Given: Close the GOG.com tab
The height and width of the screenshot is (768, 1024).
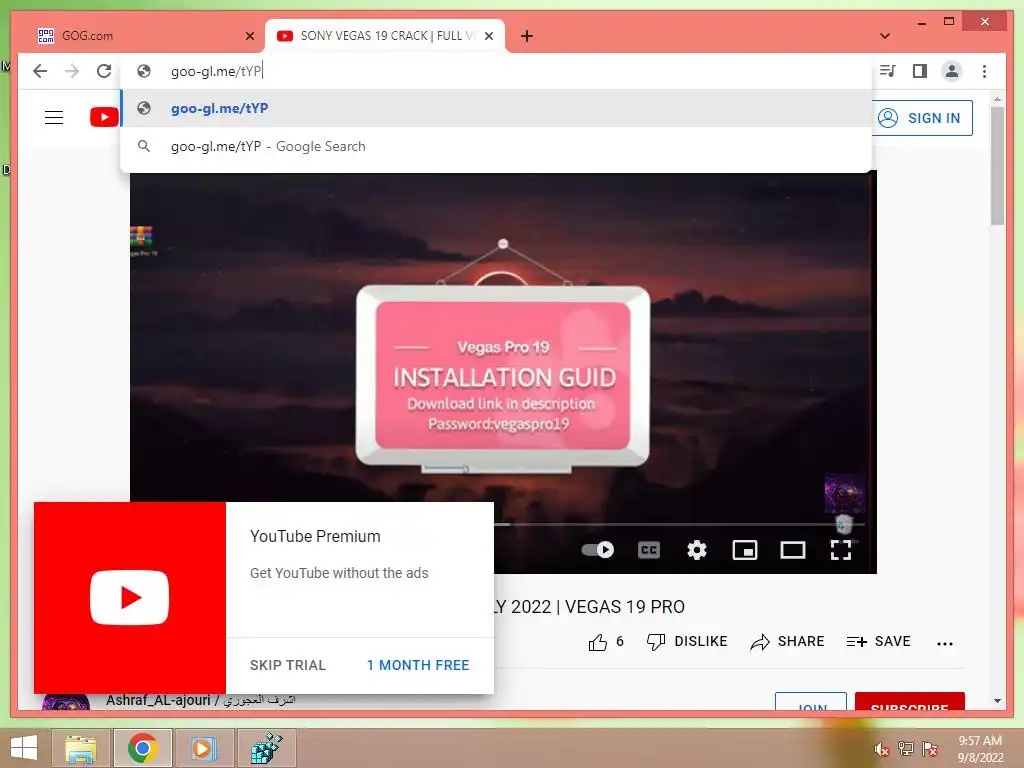Looking at the screenshot, I should (x=249, y=36).
